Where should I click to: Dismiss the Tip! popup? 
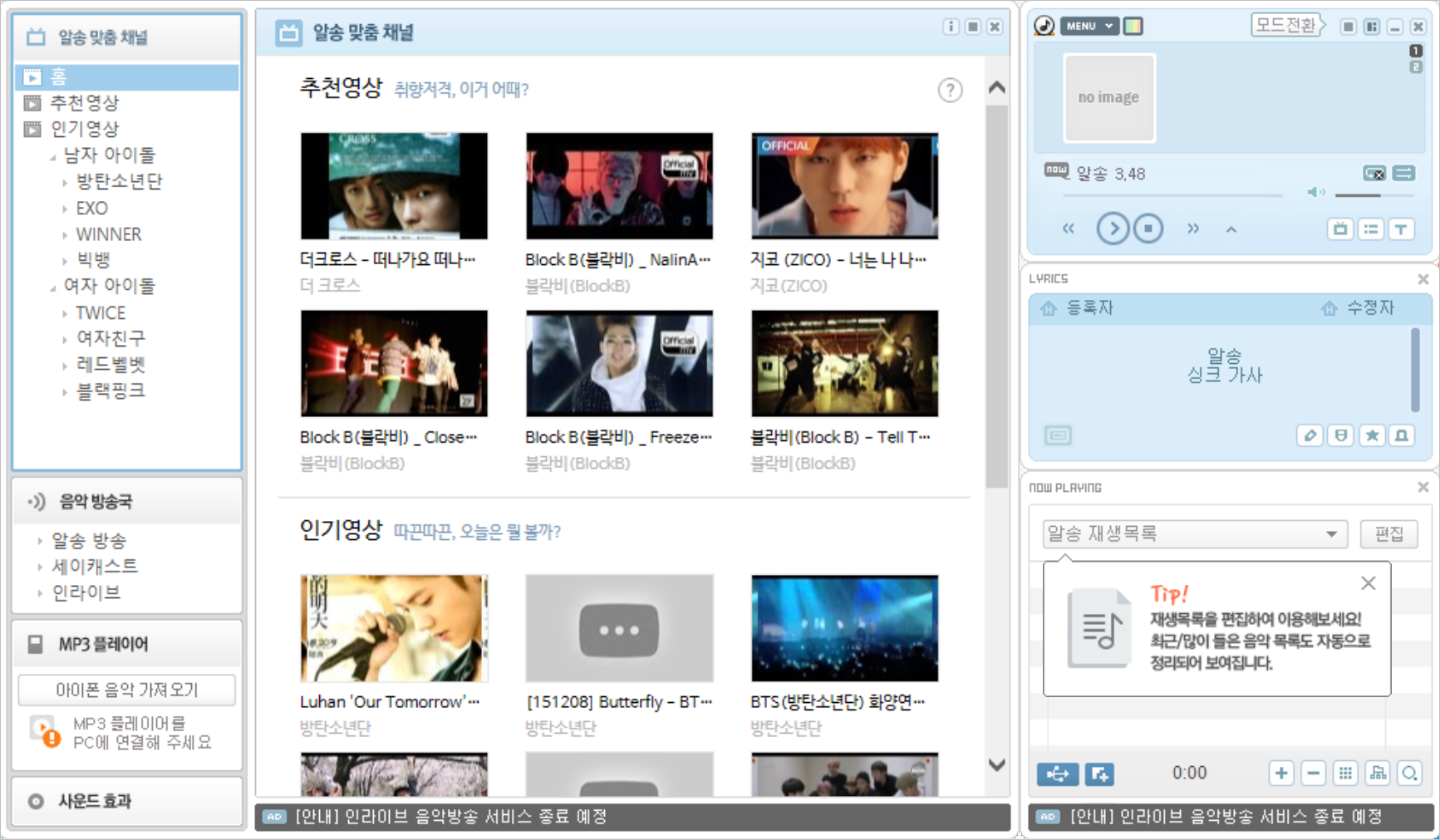[x=1369, y=583]
